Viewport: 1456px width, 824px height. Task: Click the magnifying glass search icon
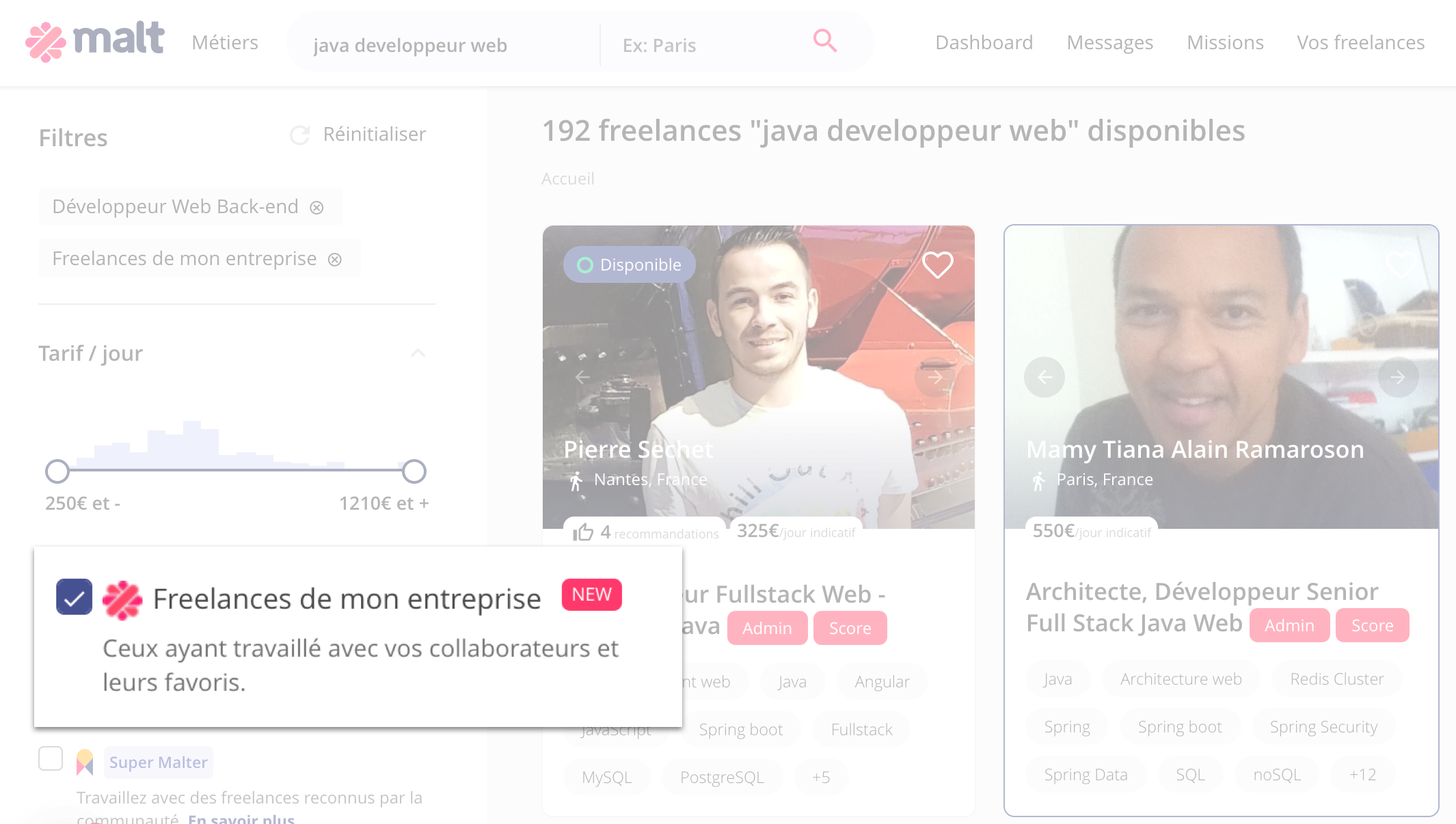pyautogui.click(x=824, y=41)
